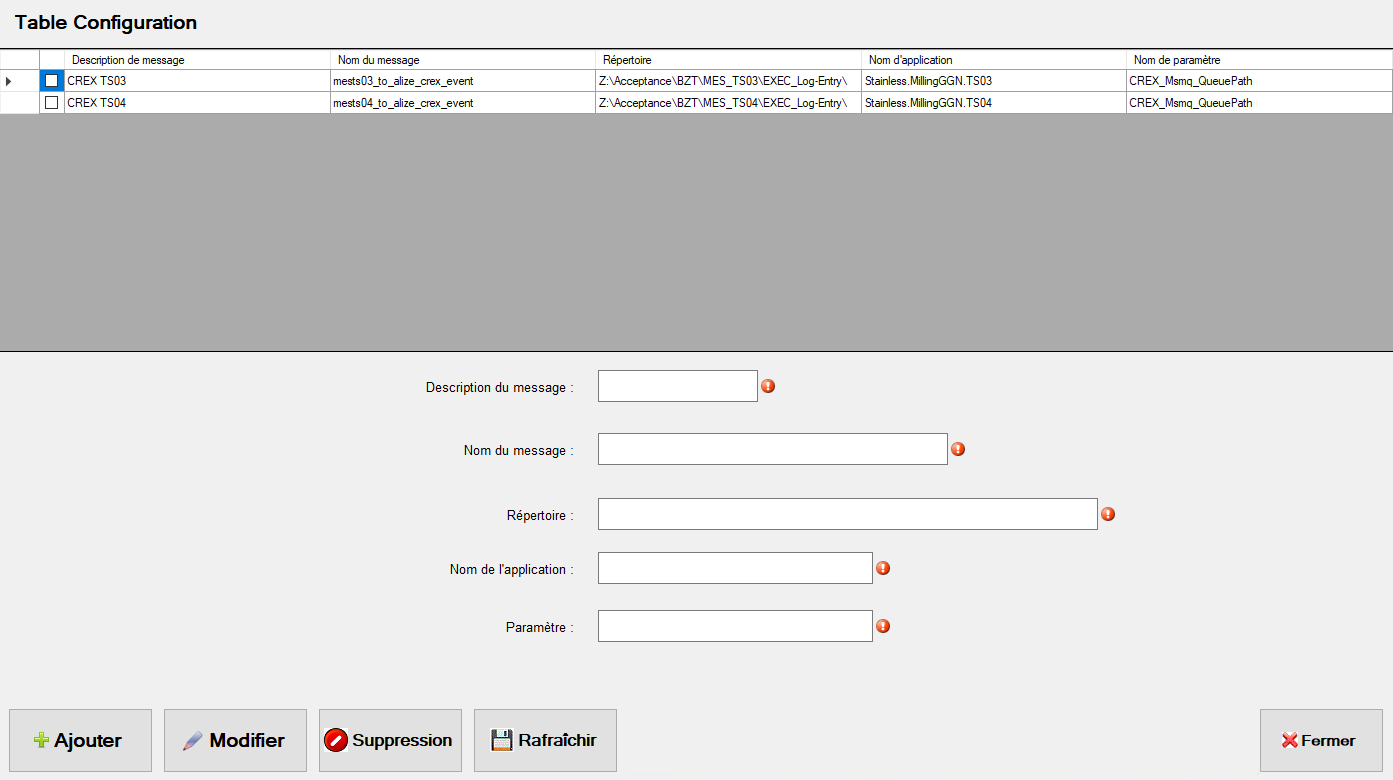
Task: Select the CREX TS03 row indicator arrow
Action: pos(10,80)
